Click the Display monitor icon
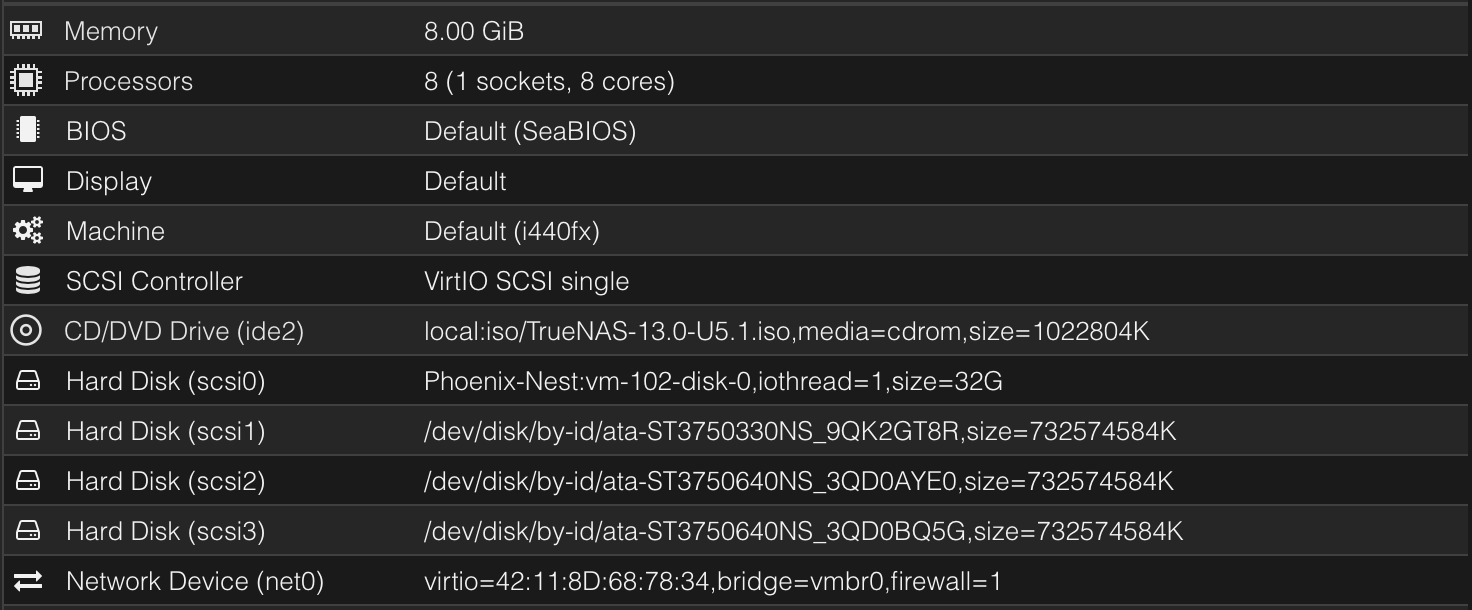 pyautogui.click(x=26, y=180)
